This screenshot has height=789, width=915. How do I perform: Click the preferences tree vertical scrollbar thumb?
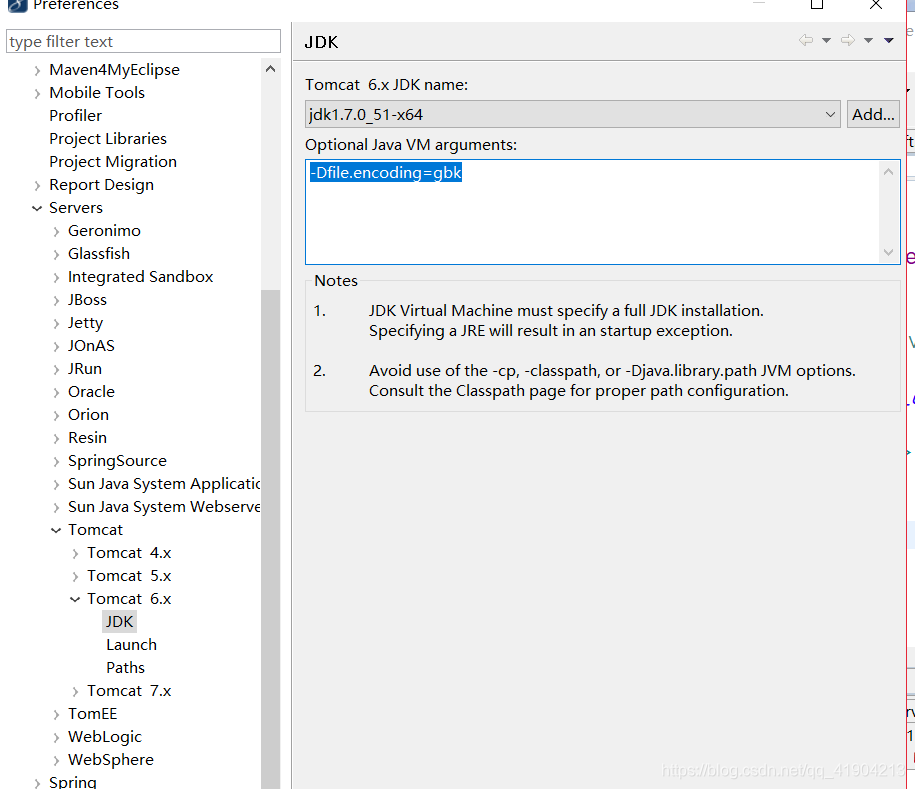click(271, 539)
